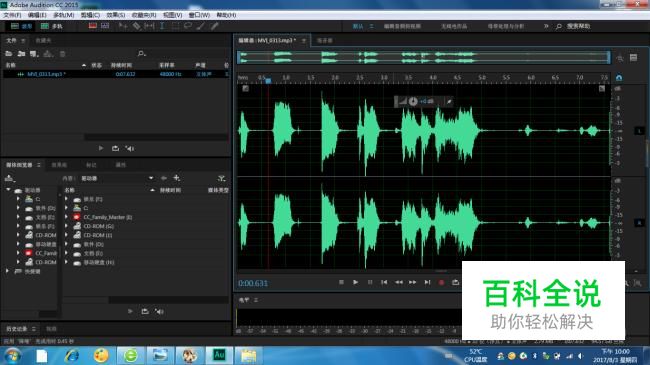The height and width of the screenshot is (365, 650).
Task: Select the Spot Healing Brush tool
Action: pyautogui.click(x=214, y=26)
